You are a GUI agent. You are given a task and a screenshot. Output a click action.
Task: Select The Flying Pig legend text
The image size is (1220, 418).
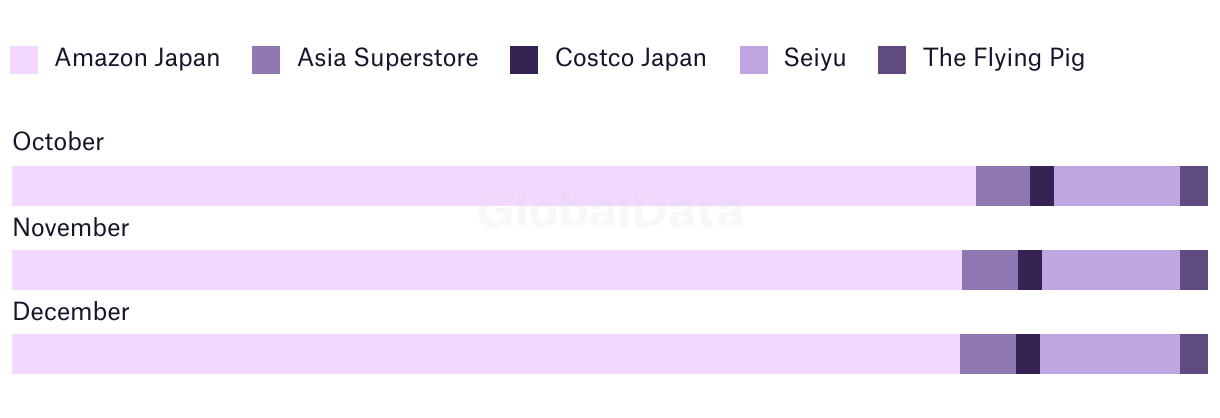click(x=1004, y=58)
